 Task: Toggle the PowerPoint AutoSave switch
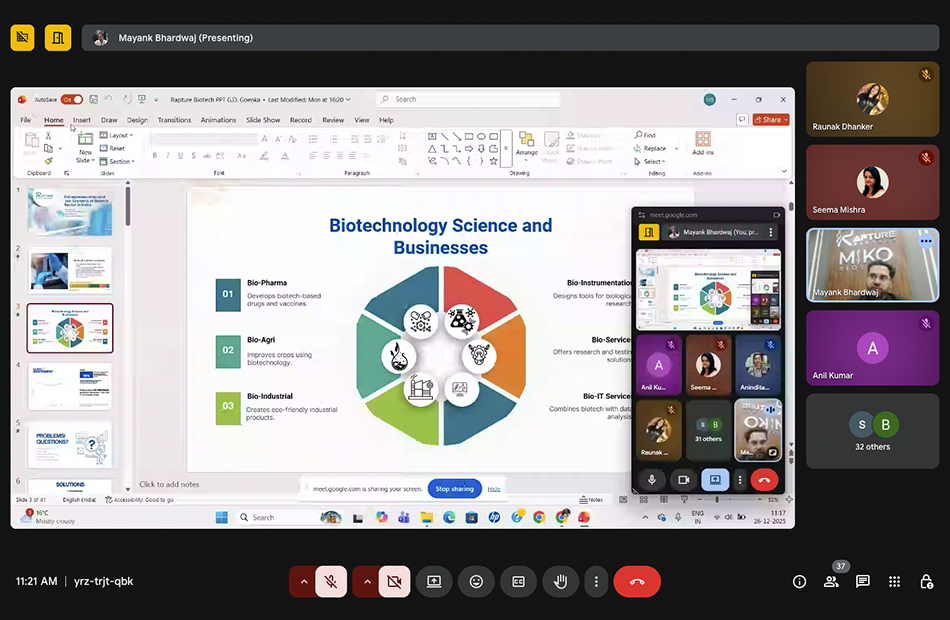pos(71,100)
